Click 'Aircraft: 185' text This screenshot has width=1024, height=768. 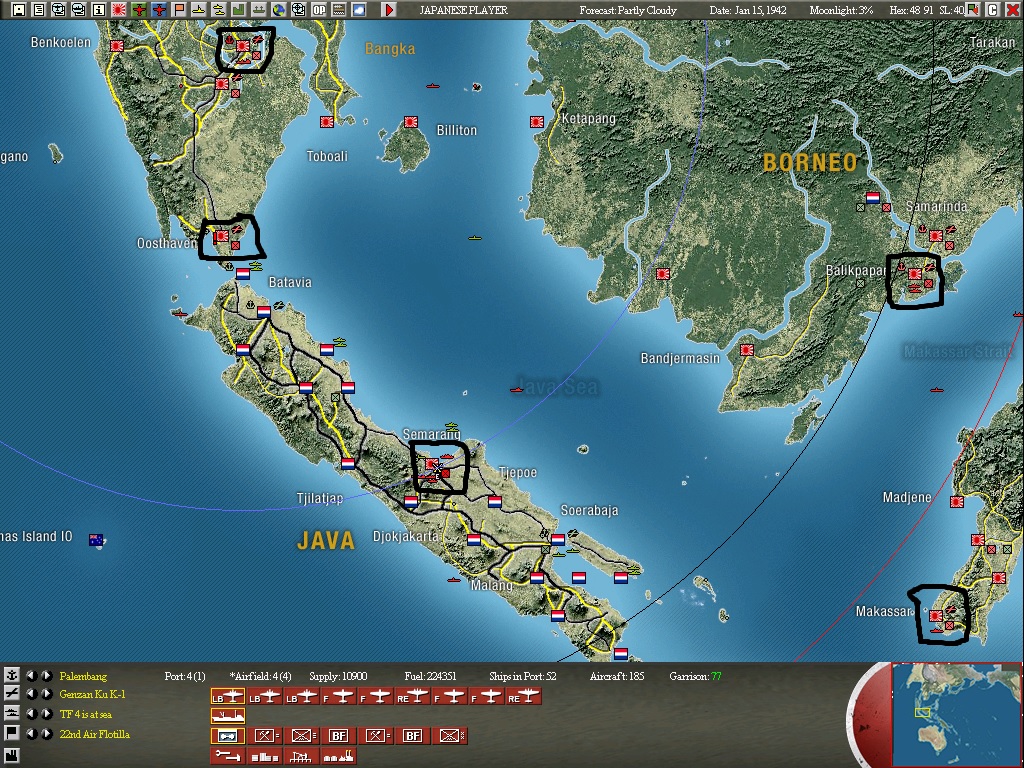(x=616, y=676)
